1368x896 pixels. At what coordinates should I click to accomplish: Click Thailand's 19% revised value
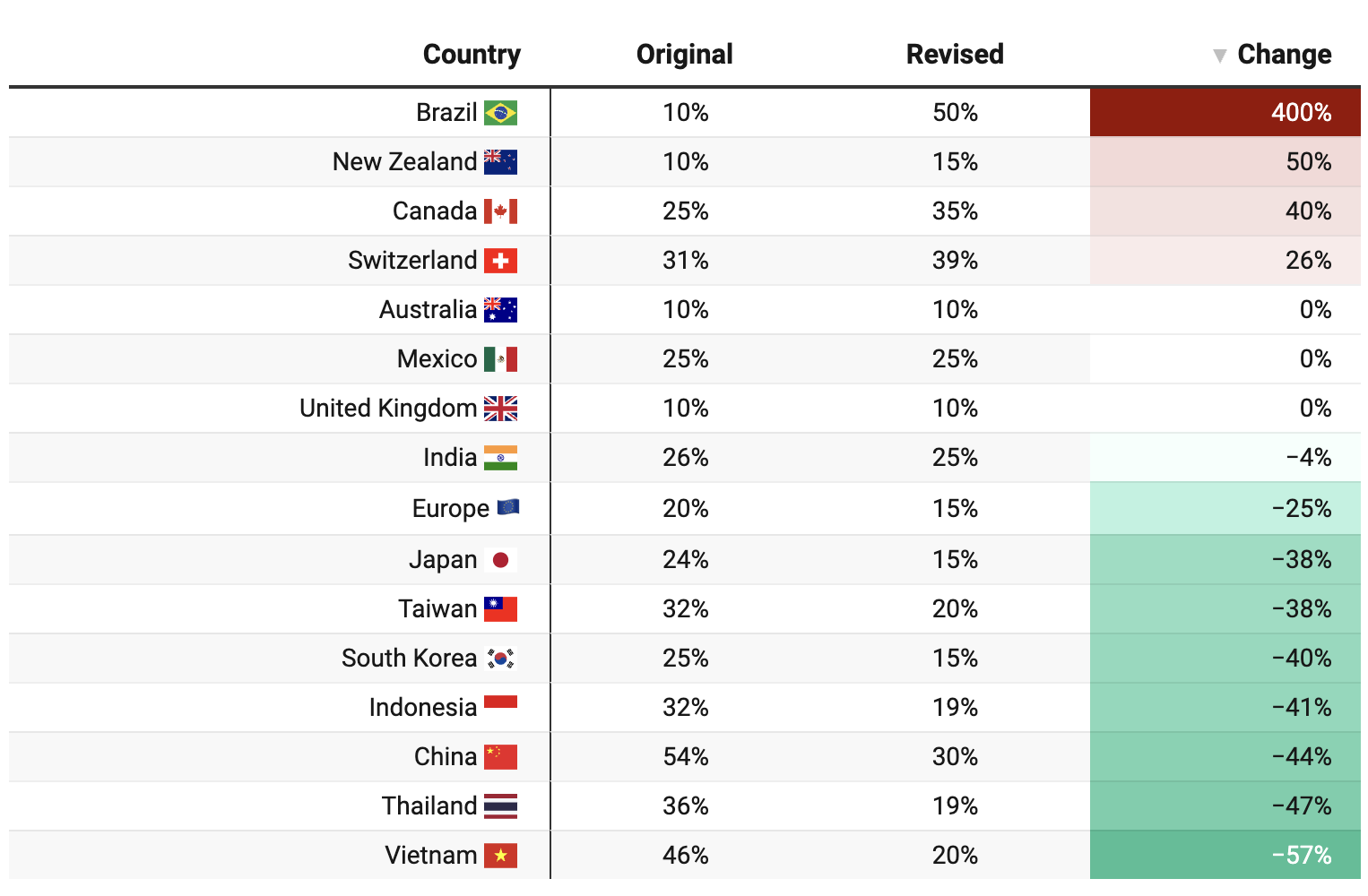pos(955,806)
